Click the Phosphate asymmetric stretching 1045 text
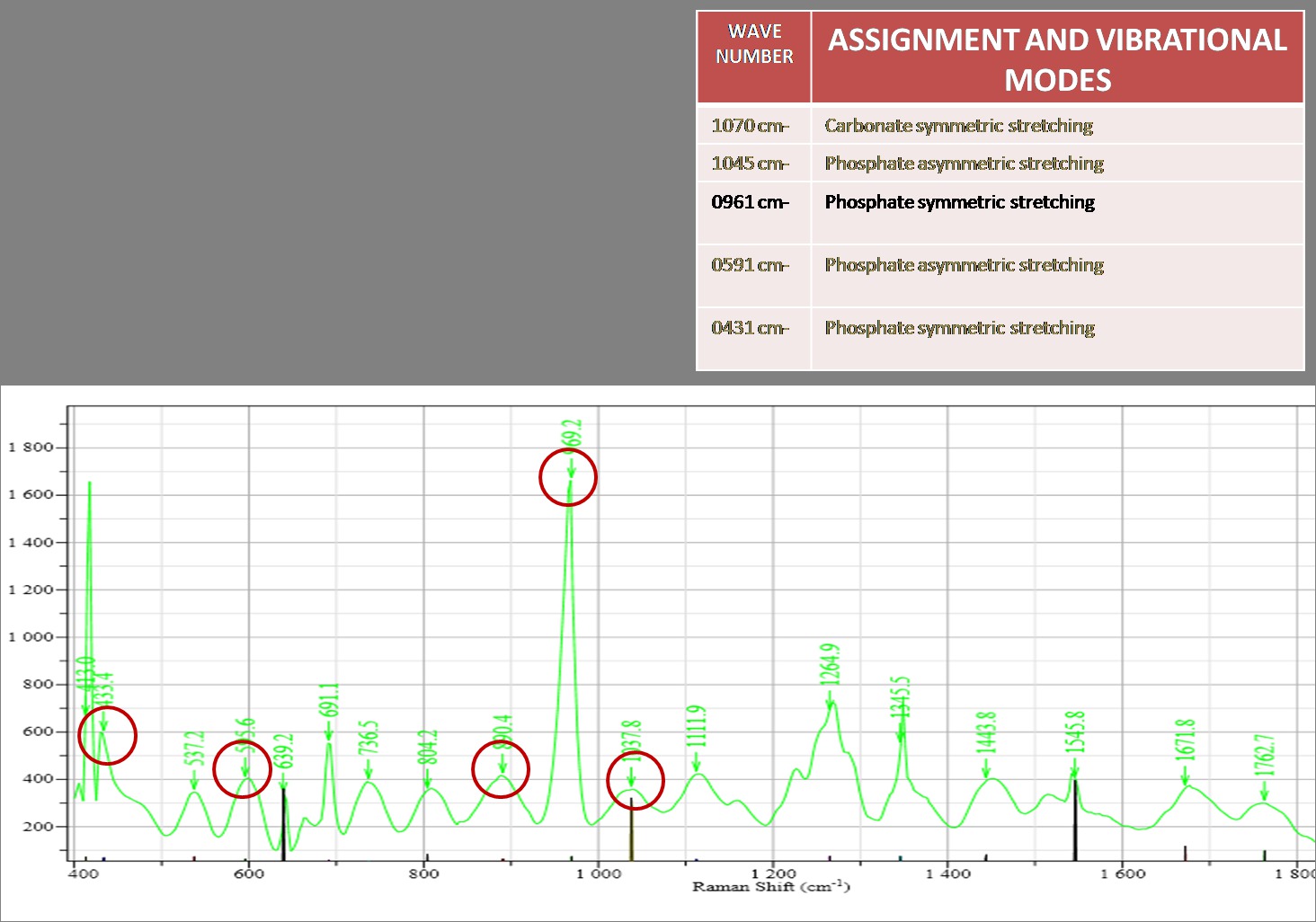The height and width of the screenshot is (922, 1316). coord(964,163)
